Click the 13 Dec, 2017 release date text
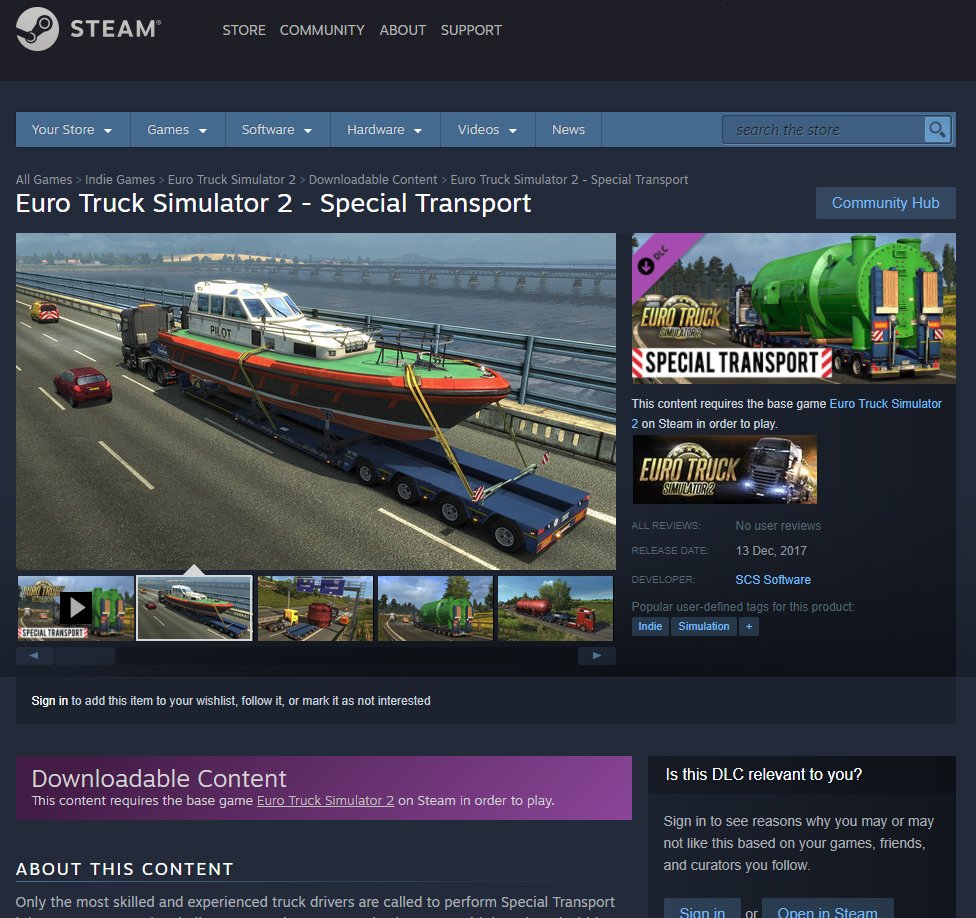Viewport: 976px width, 918px height. (771, 551)
